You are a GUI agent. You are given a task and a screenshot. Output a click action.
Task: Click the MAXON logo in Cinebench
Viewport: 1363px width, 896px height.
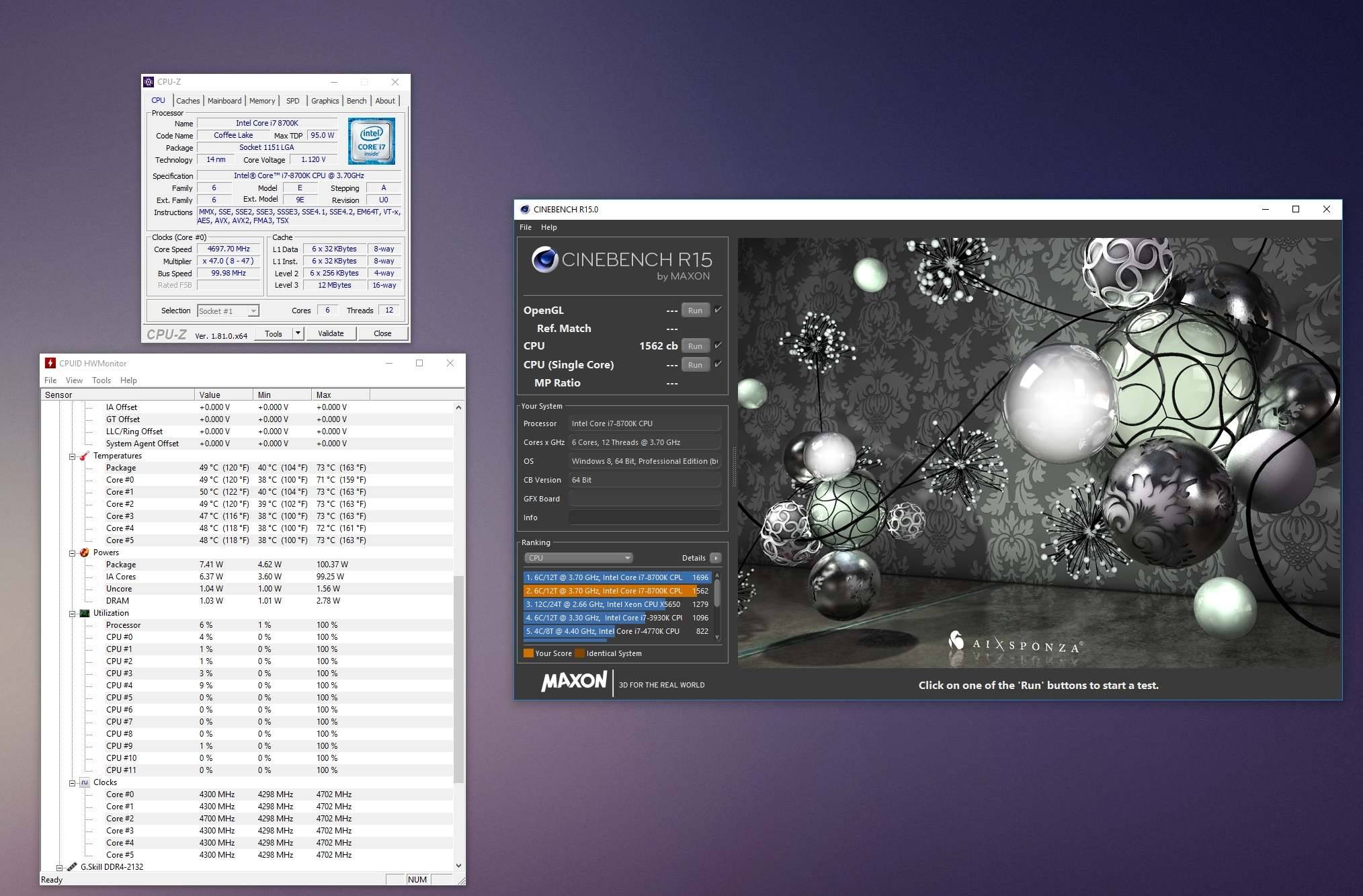(574, 682)
